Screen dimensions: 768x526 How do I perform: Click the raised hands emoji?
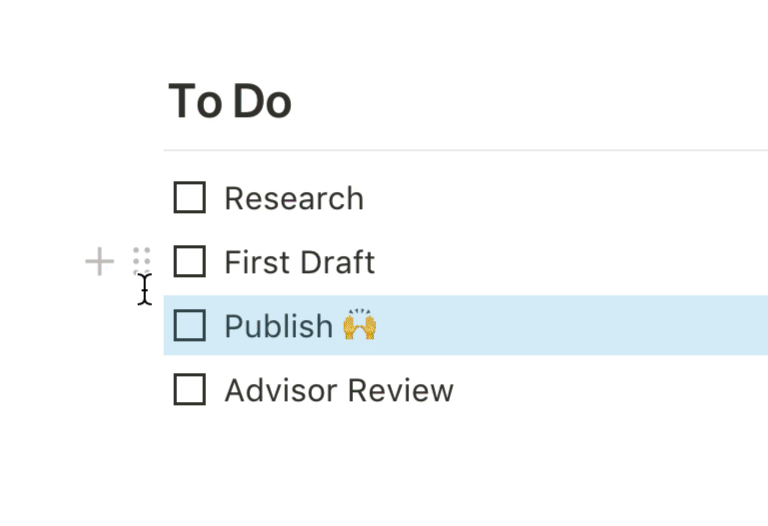[360, 326]
